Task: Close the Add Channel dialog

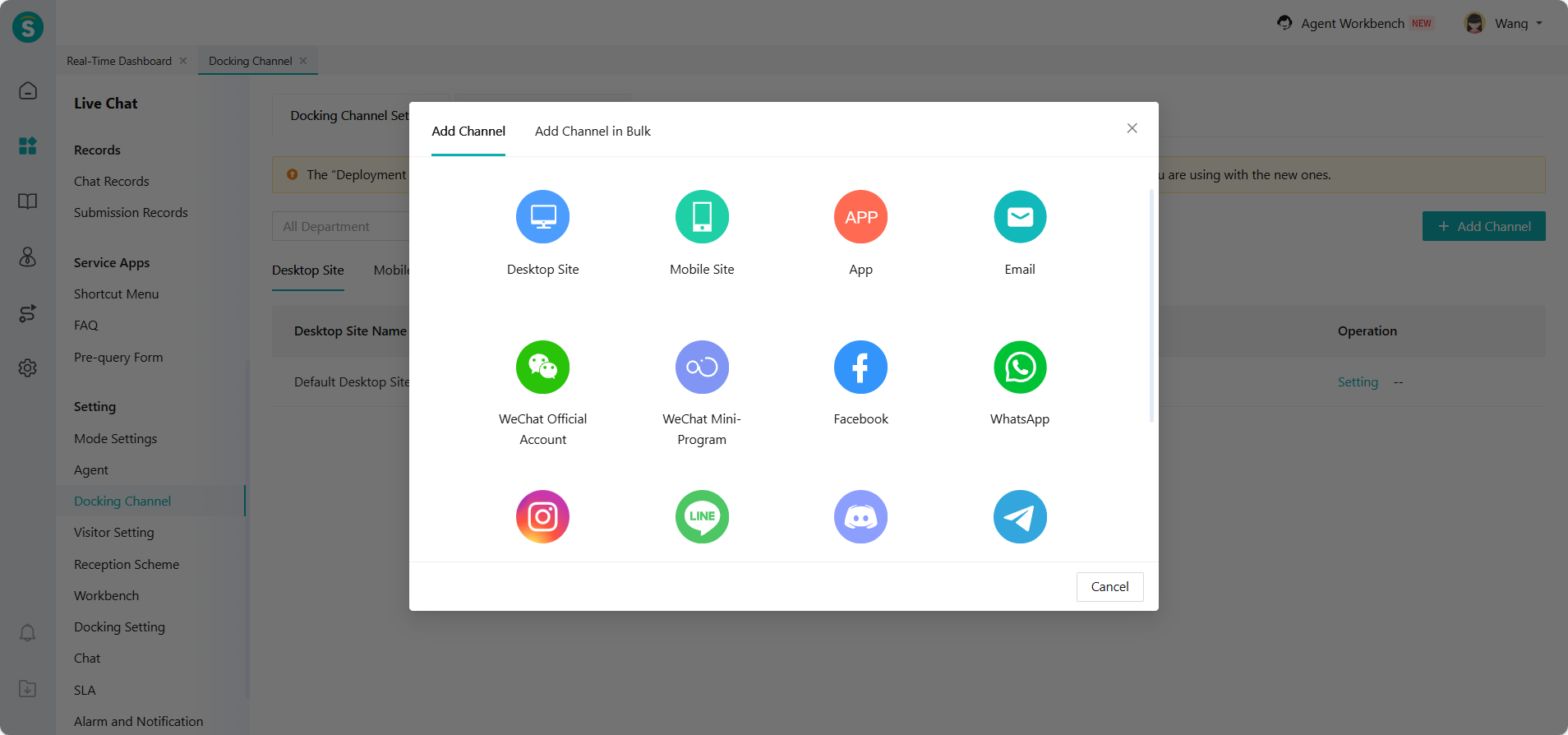Action: 1132,128
